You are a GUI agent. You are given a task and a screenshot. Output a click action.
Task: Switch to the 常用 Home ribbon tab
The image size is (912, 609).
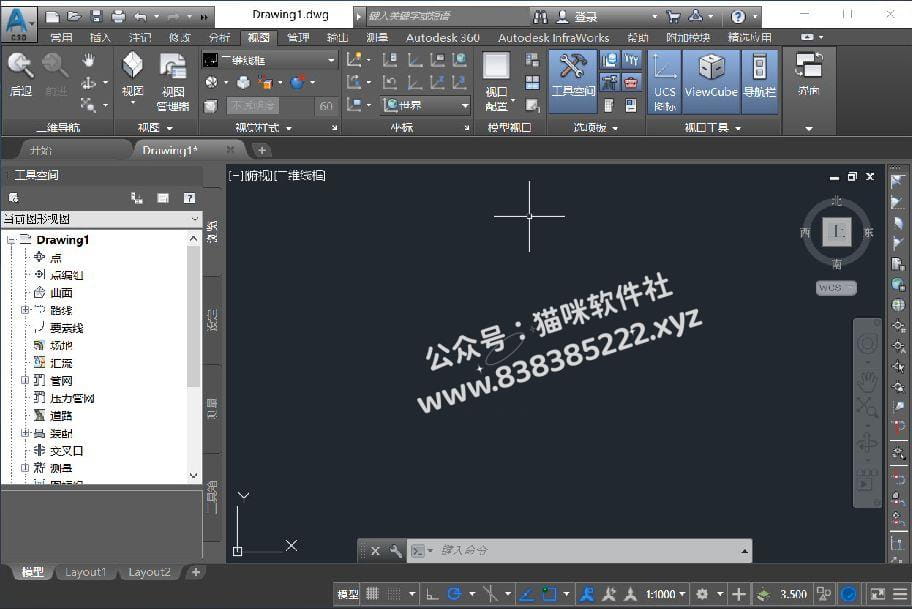click(x=62, y=38)
